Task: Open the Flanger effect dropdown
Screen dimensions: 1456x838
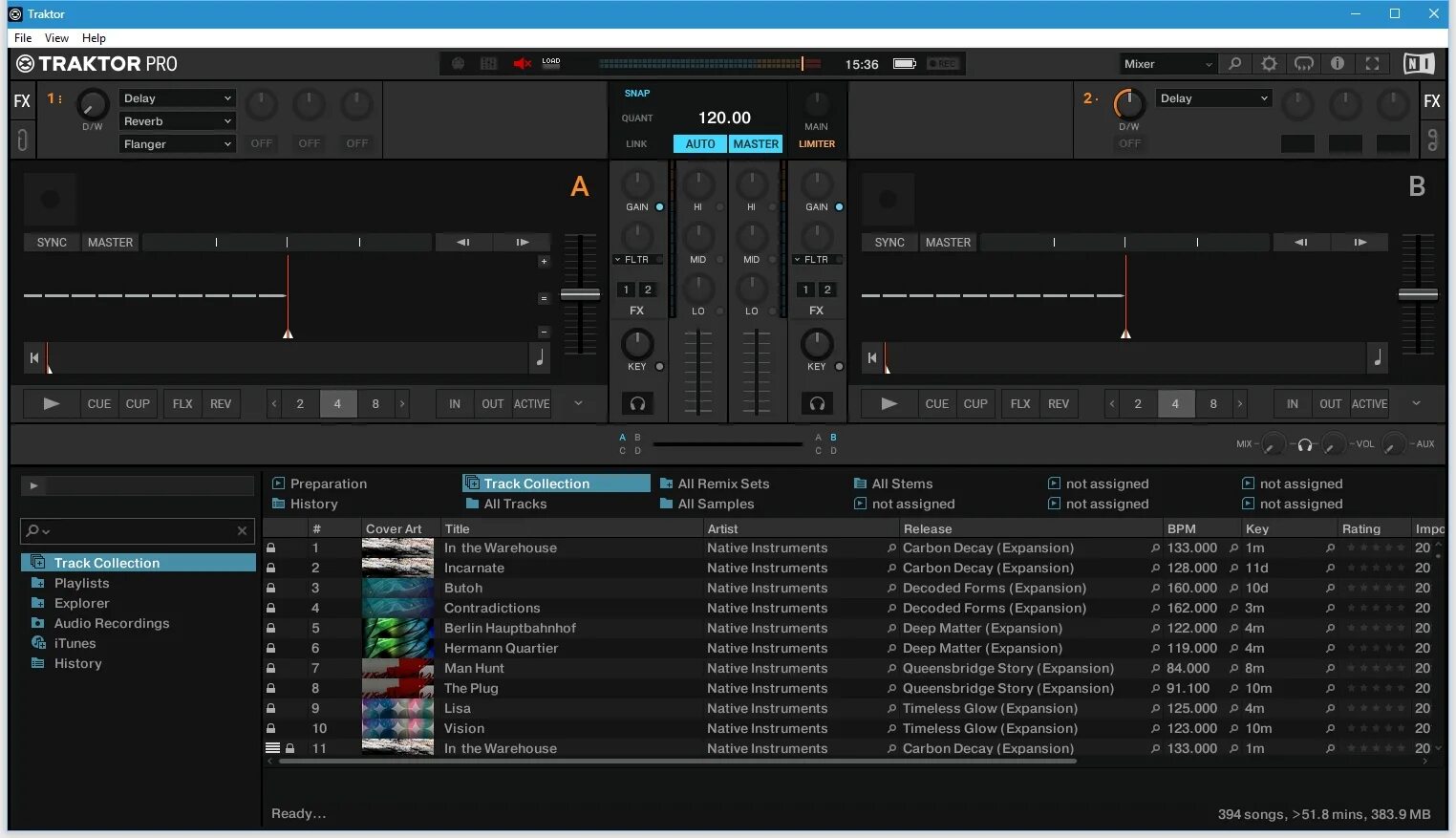Action: 178,144
